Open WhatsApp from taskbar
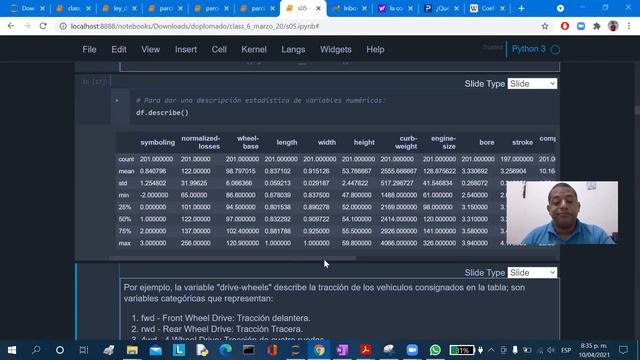640x360 pixels. tap(435, 350)
